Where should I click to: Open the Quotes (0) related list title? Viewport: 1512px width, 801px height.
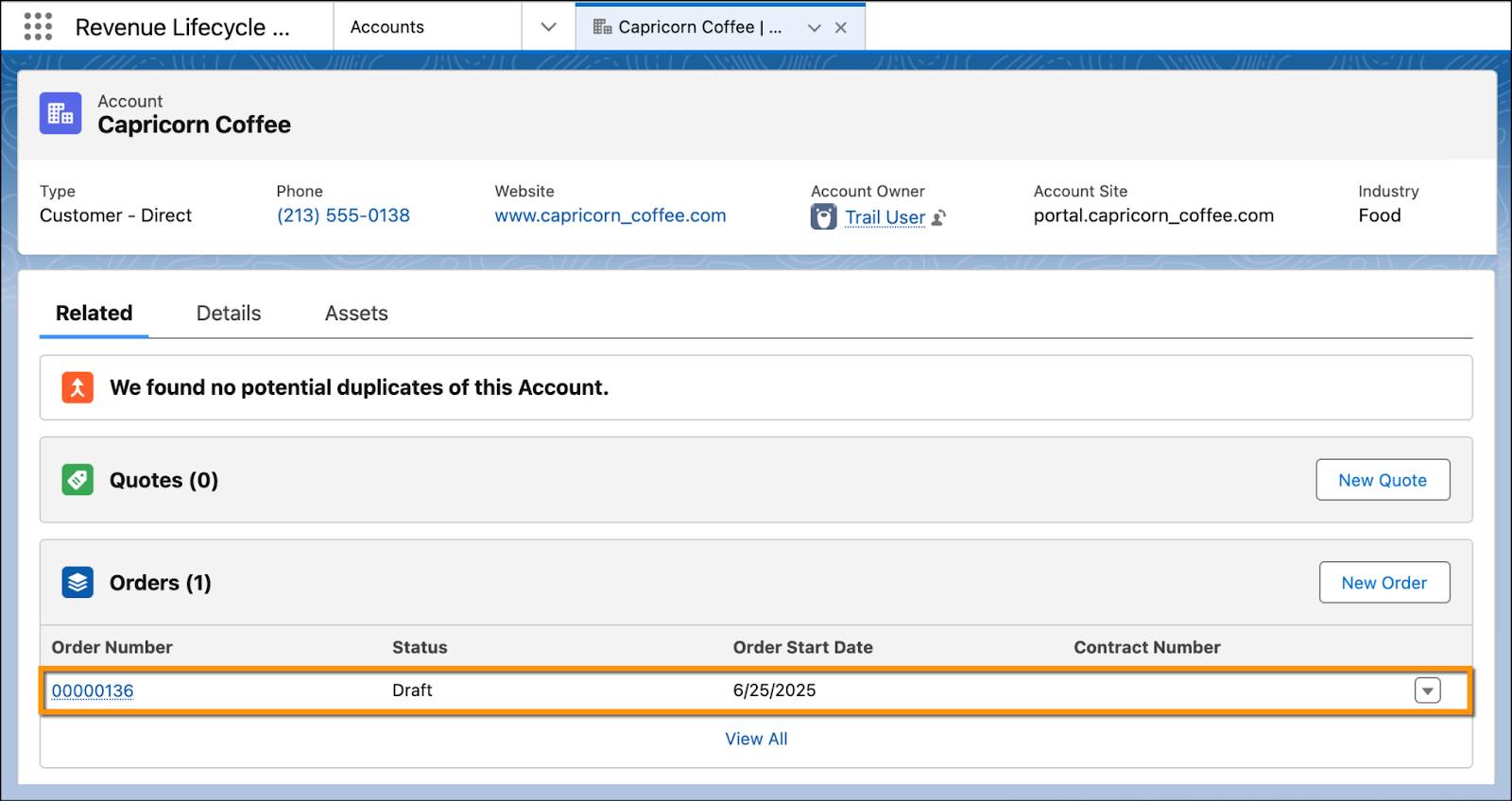click(163, 480)
